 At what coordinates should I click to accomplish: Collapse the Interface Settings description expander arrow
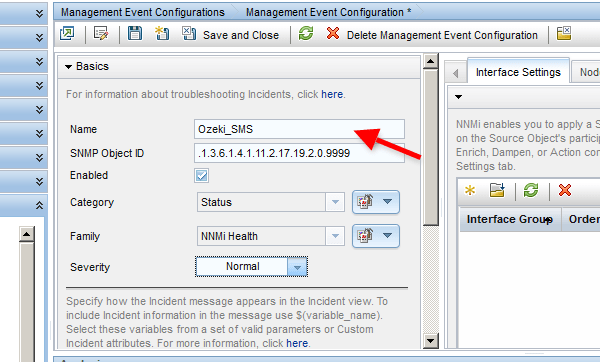pos(458,97)
